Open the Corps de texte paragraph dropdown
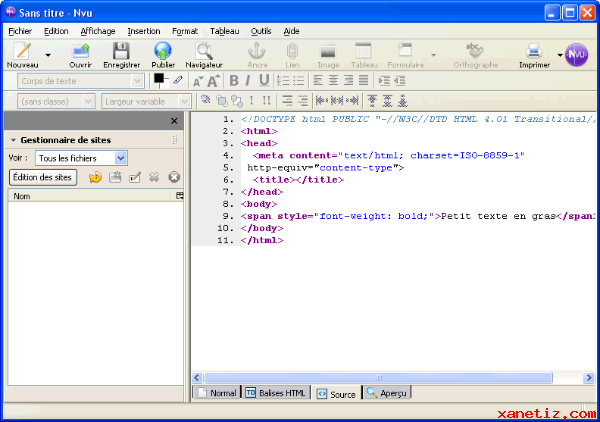This screenshot has height=422, width=600. pos(81,81)
